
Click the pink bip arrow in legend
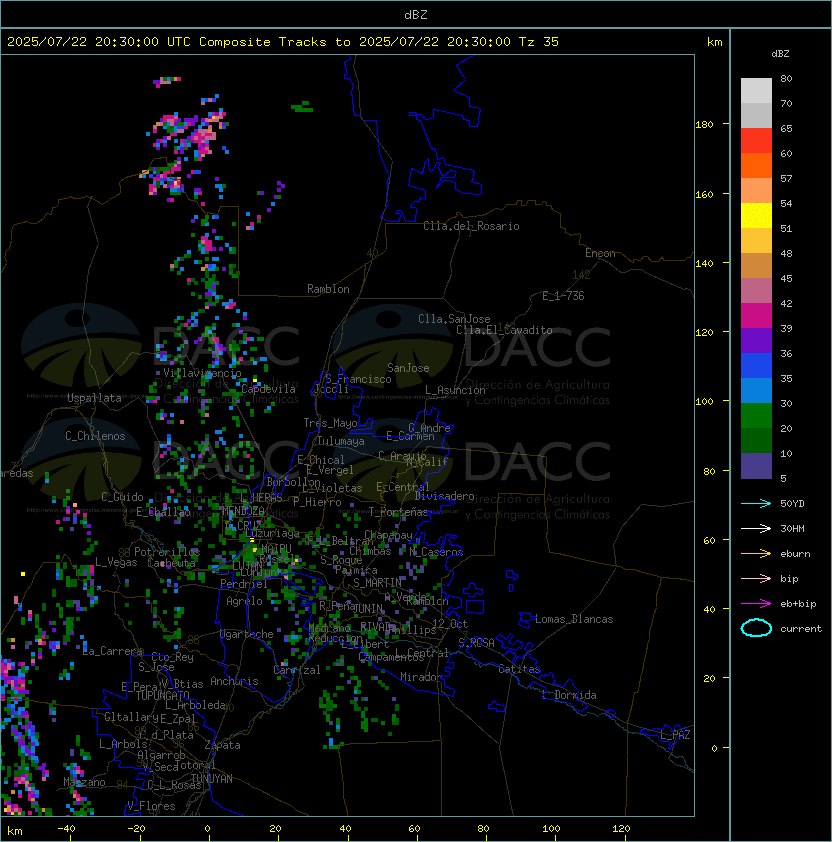[756, 579]
